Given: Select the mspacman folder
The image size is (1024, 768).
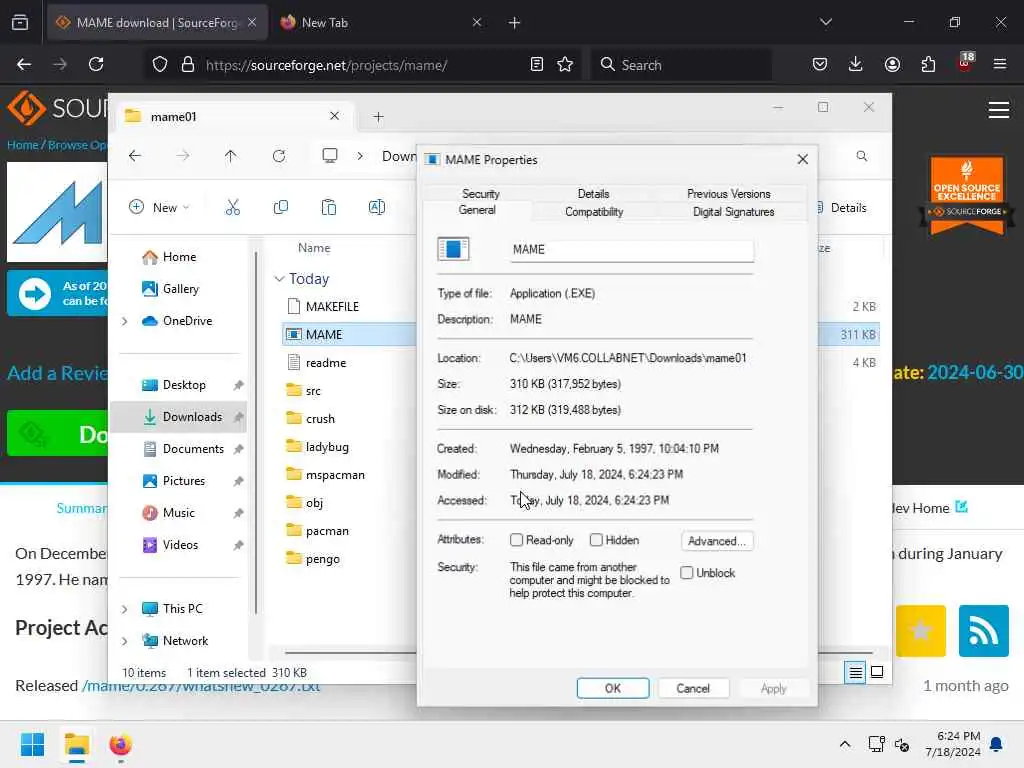Looking at the screenshot, I should pyautogui.click(x=335, y=475).
